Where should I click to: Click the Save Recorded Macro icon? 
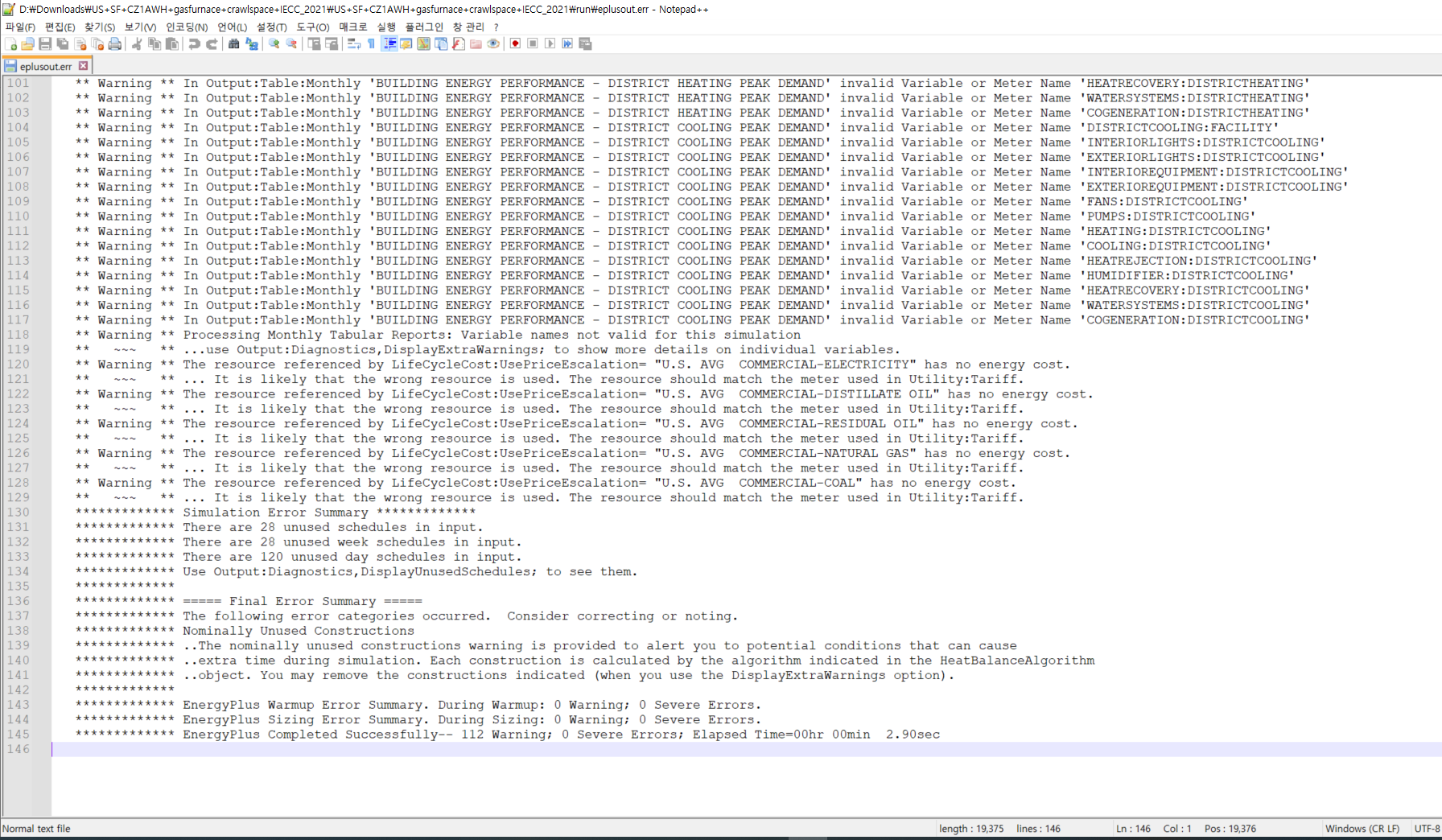pos(585,43)
